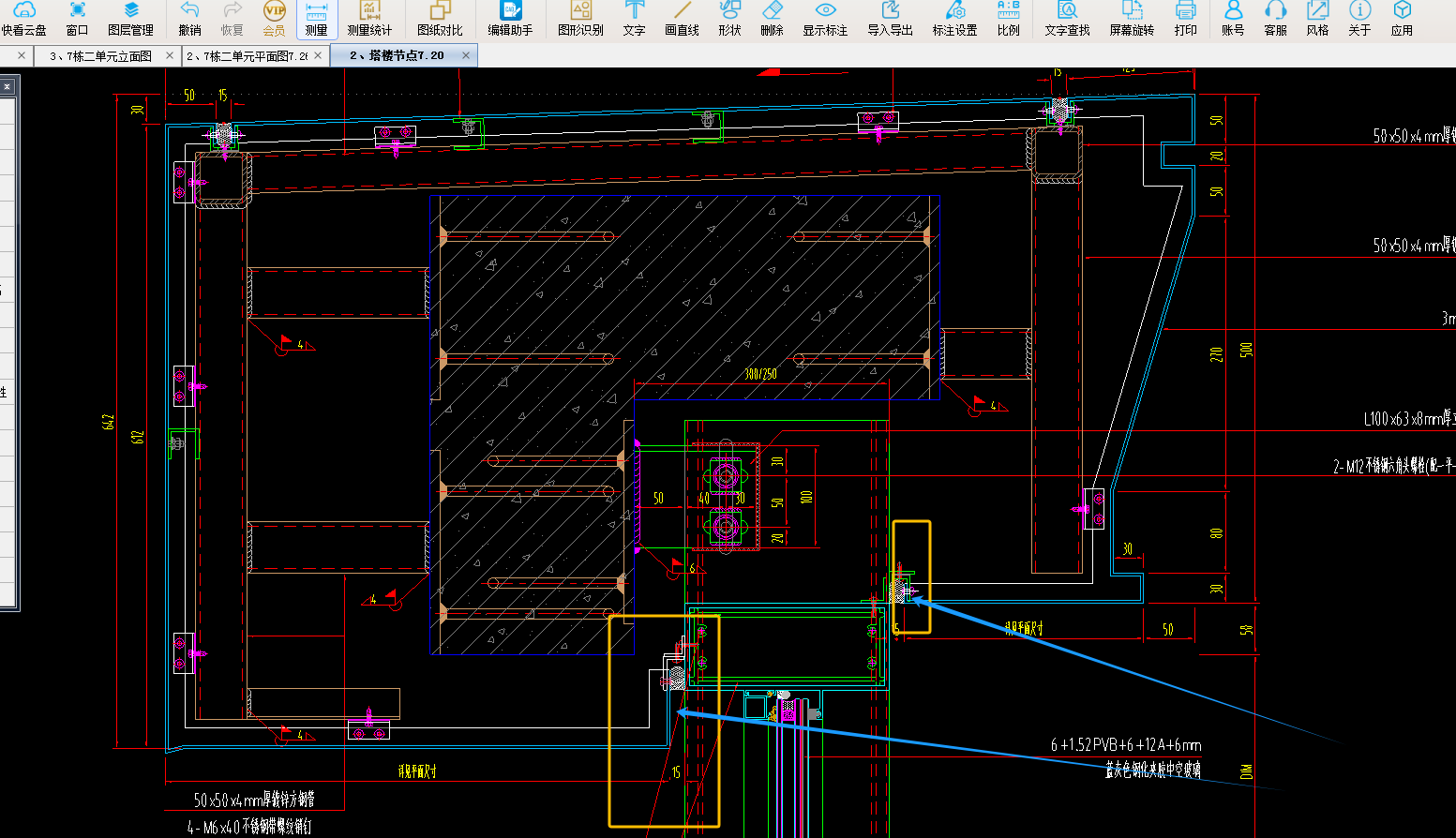Click the L100x63x8mm angle label
Screen dimensions: 1456x838
[1409, 419]
